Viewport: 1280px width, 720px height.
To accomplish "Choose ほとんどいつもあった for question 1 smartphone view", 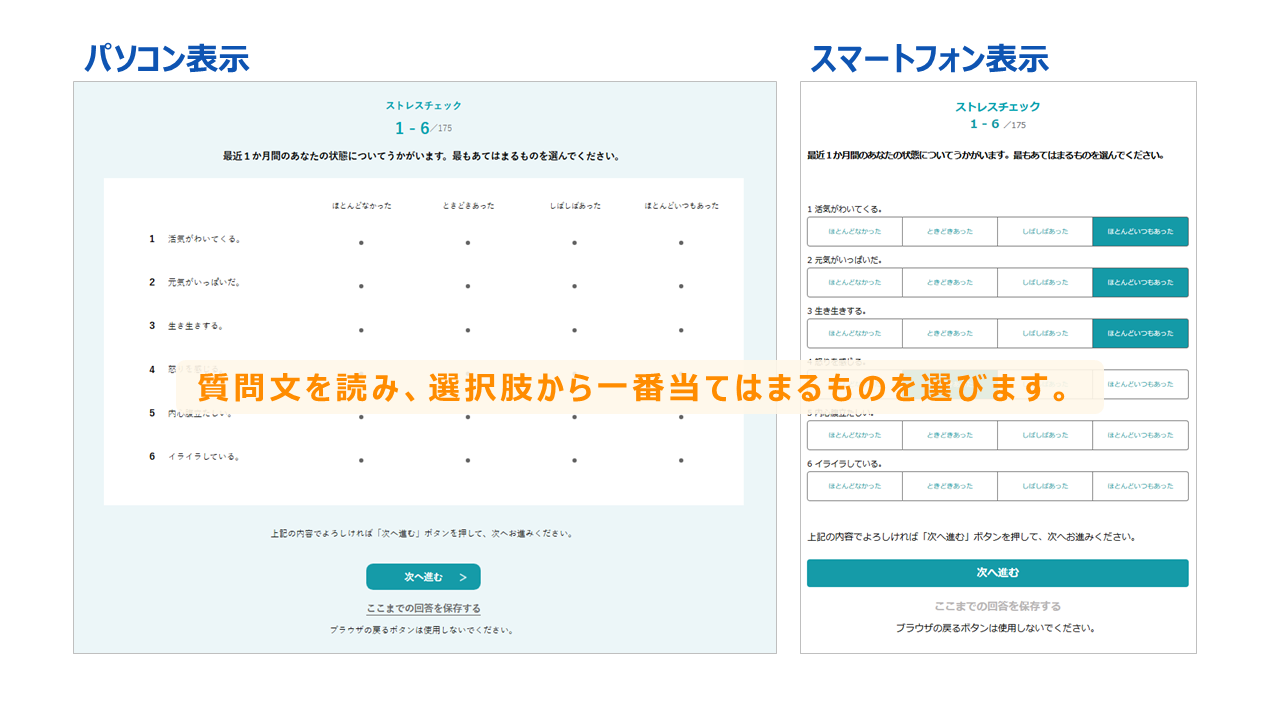I will 1141,231.
